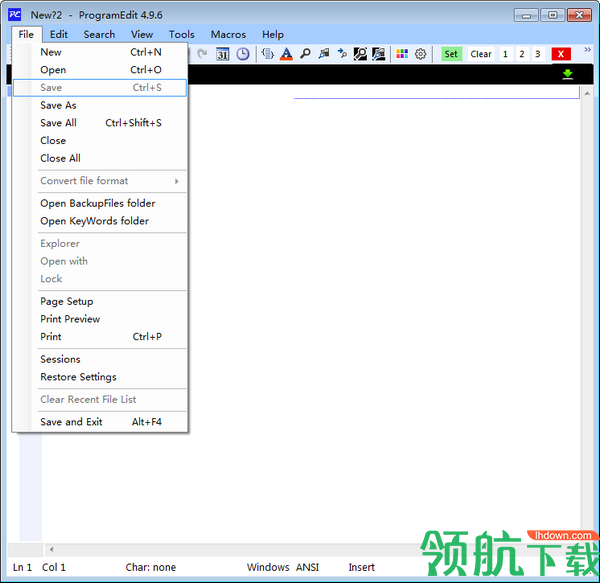Click 'ANSI' encoding in status bar
600x583 pixels.
(x=307, y=567)
